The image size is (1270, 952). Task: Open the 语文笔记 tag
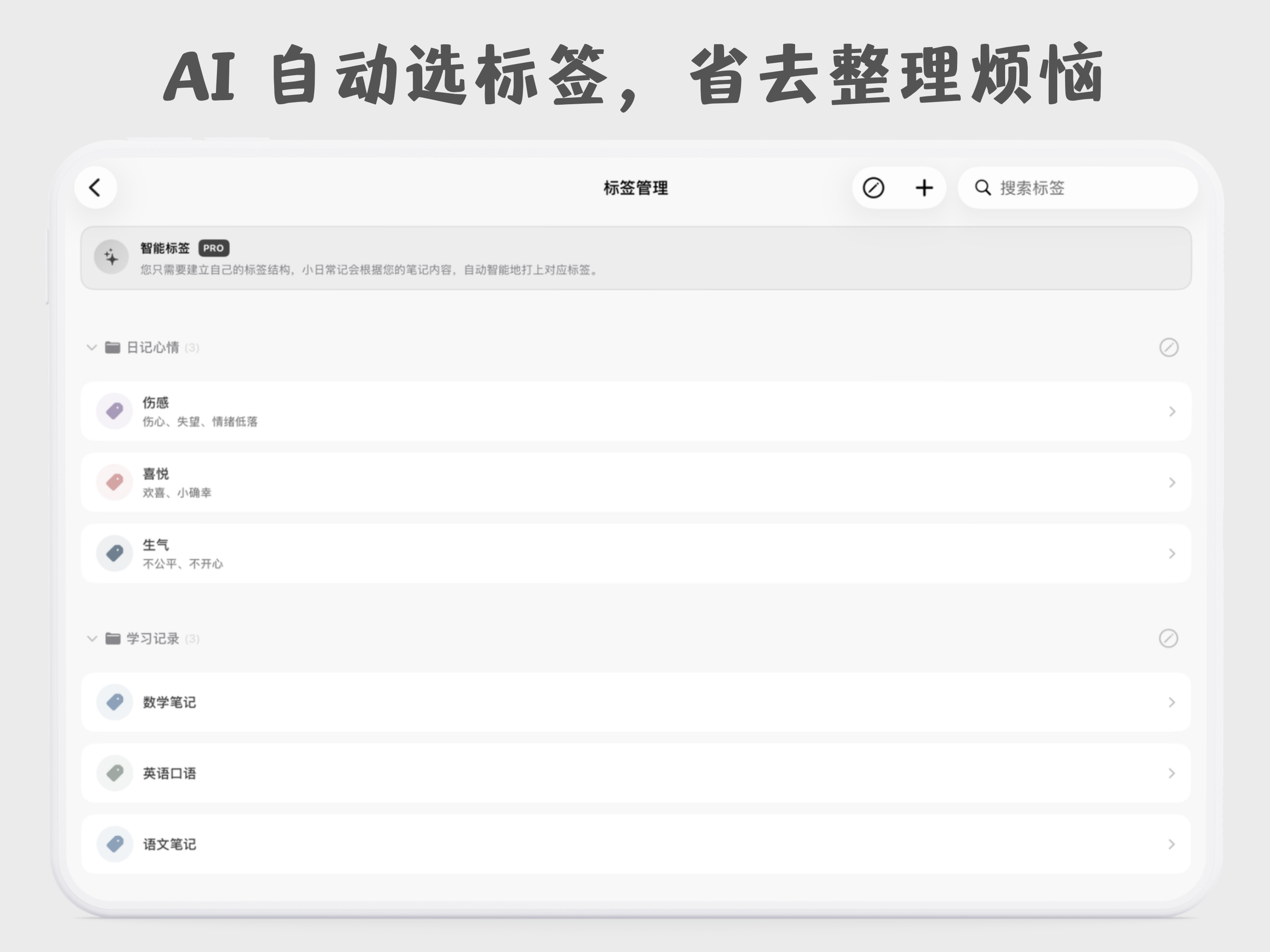[635, 844]
